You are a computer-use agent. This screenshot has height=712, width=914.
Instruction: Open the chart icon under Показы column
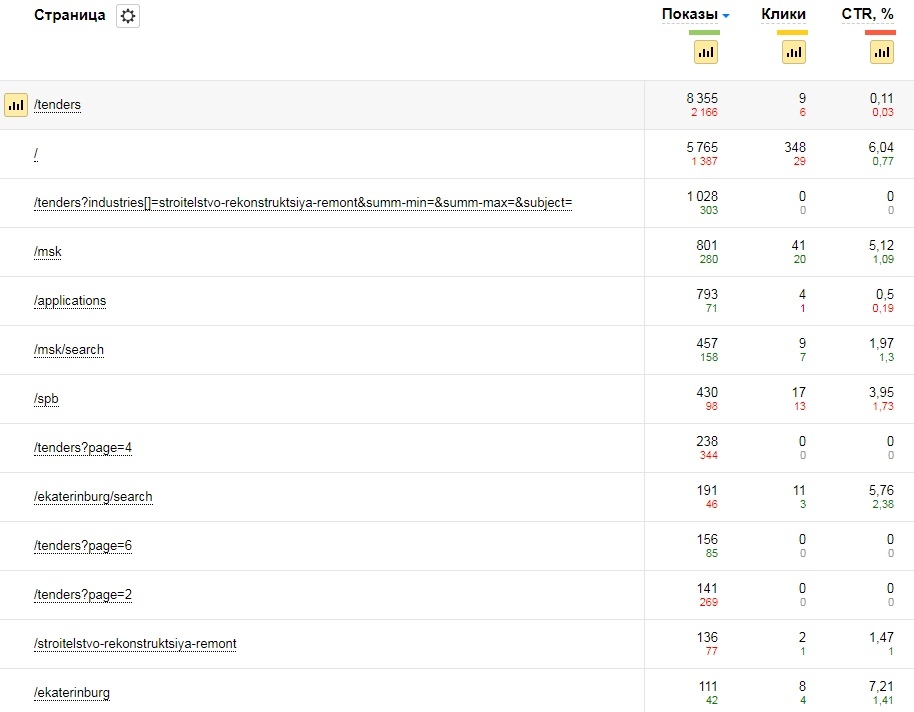point(705,51)
